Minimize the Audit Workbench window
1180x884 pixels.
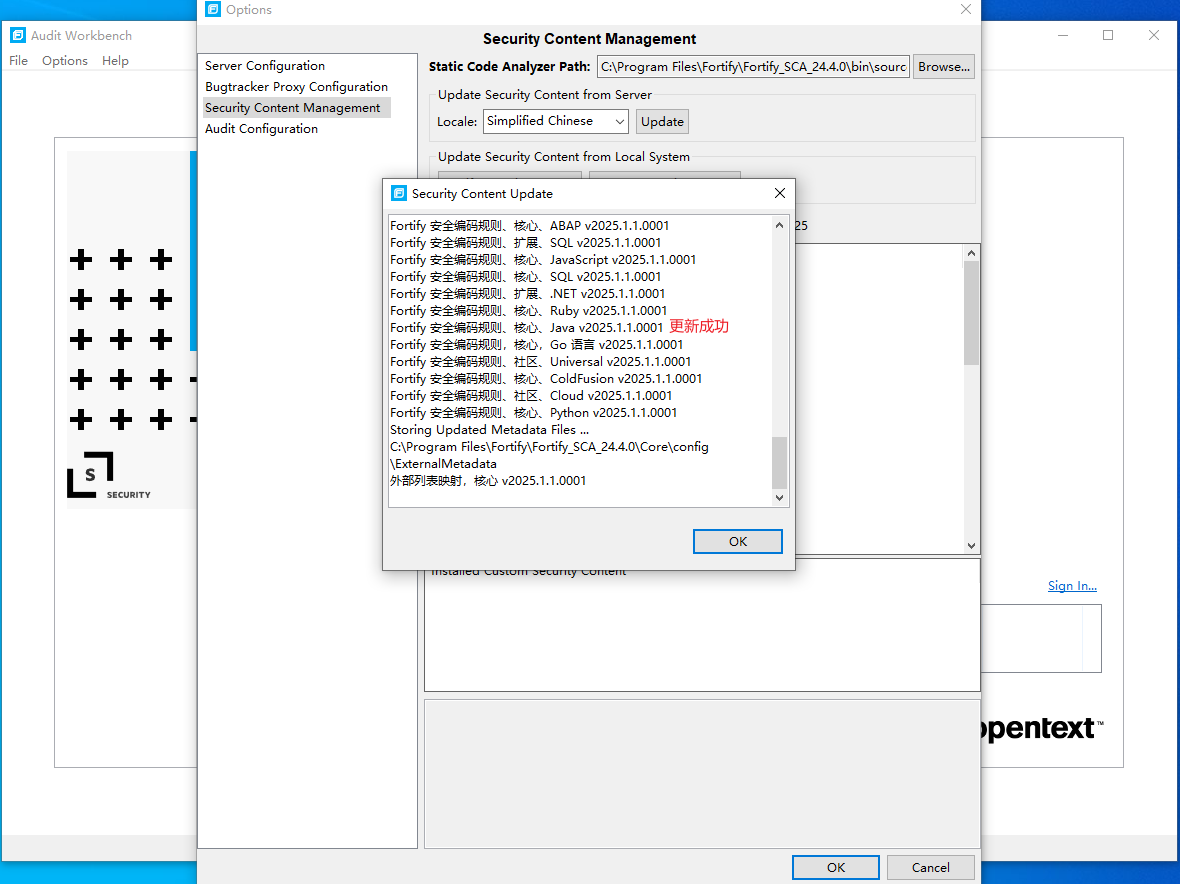coord(1063,35)
